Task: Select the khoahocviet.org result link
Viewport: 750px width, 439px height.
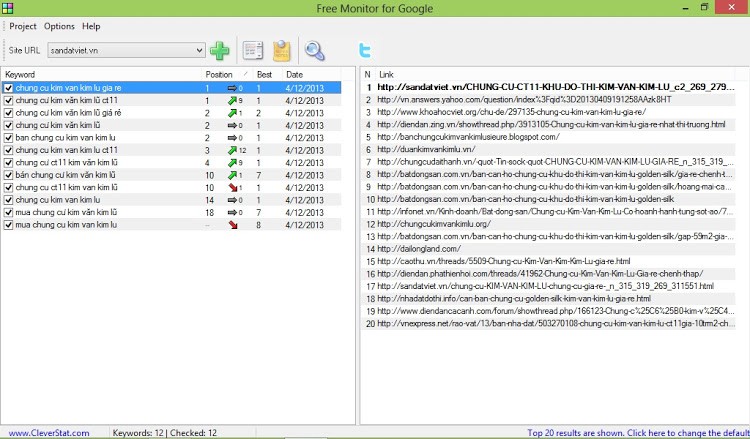Action: tap(511, 112)
